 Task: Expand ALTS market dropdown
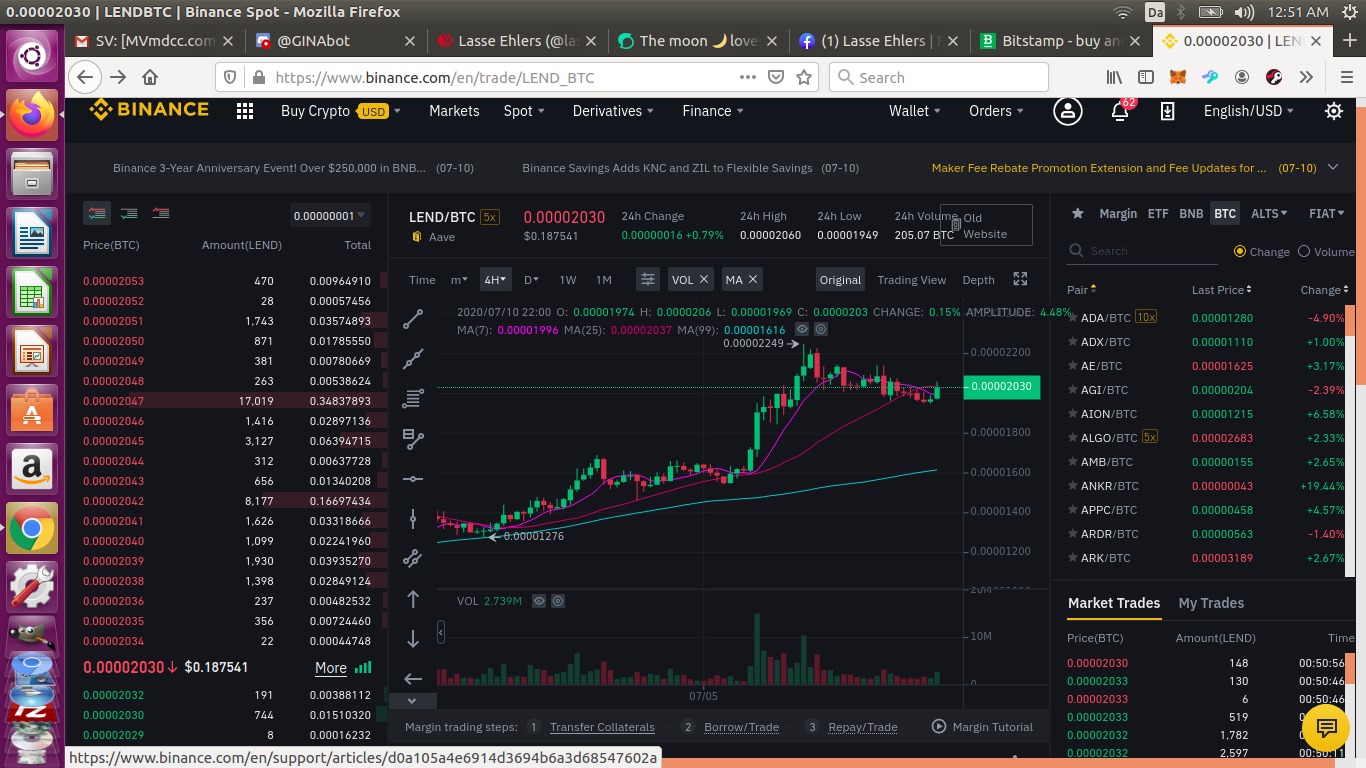click(1269, 213)
